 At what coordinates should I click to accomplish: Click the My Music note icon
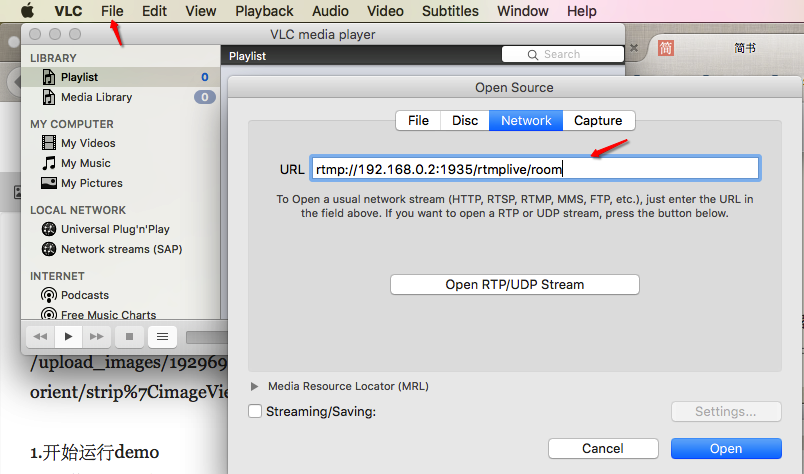coord(49,163)
